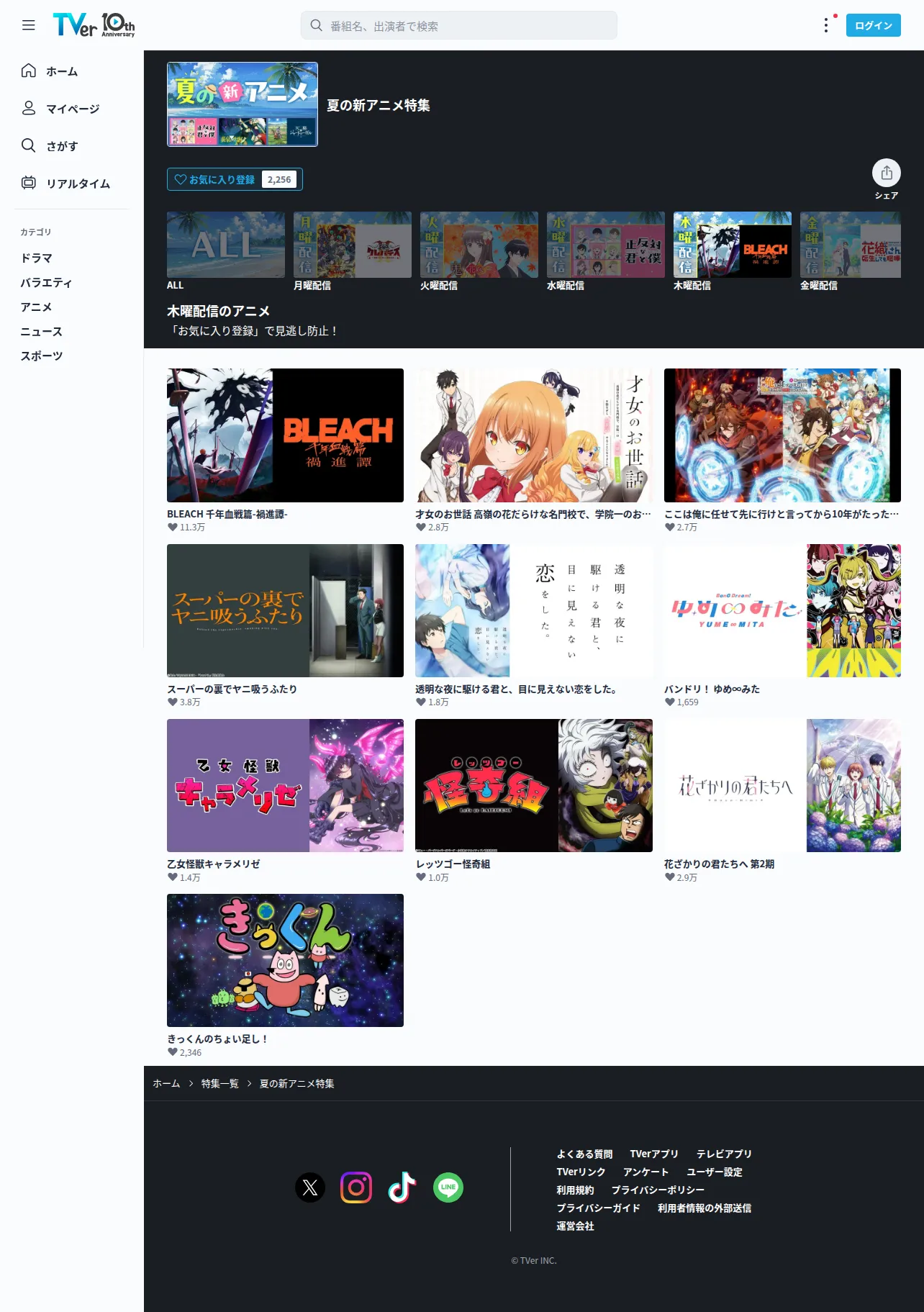Click the heart icon under きっくんのちょい足し！

tap(173, 1053)
